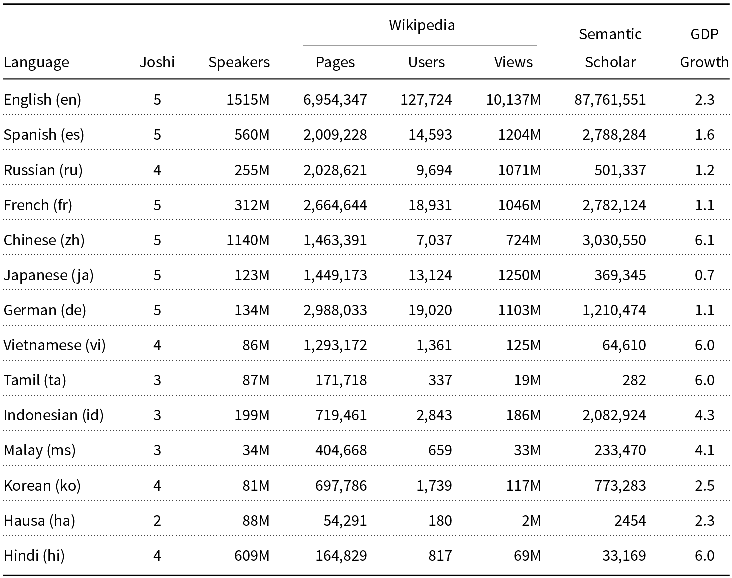Select the Views column header
Viewport: 732px width, 578px height.
(513, 62)
